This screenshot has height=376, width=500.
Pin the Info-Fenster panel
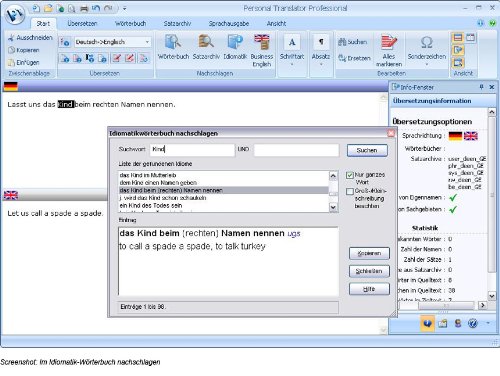[481, 87]
